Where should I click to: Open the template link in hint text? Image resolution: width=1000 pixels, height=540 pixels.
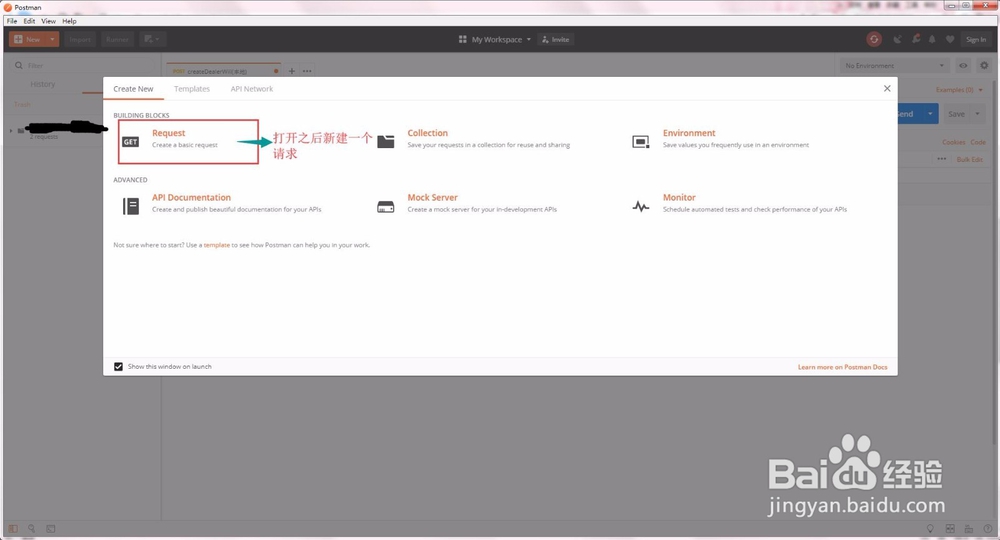pyautogui.click(x=217, y=245)
